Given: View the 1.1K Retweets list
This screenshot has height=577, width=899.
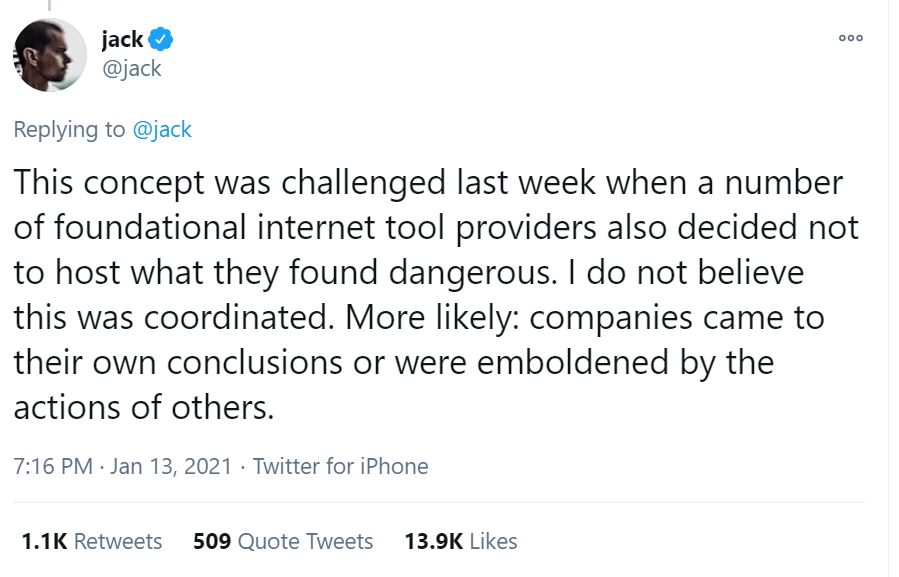Looking at the screenshot, I should click(x=91, y=541).
